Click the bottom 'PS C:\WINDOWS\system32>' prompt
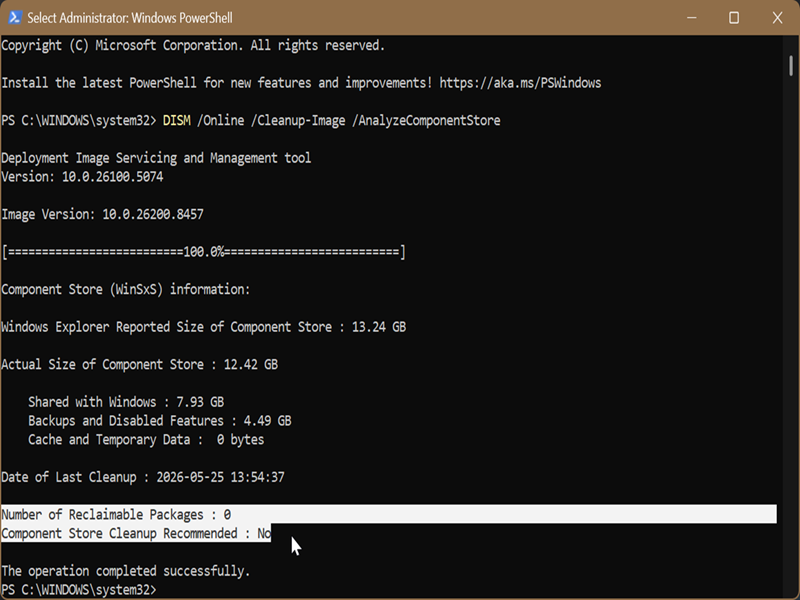Screen dimensions: 800x600 pos(79,590)
